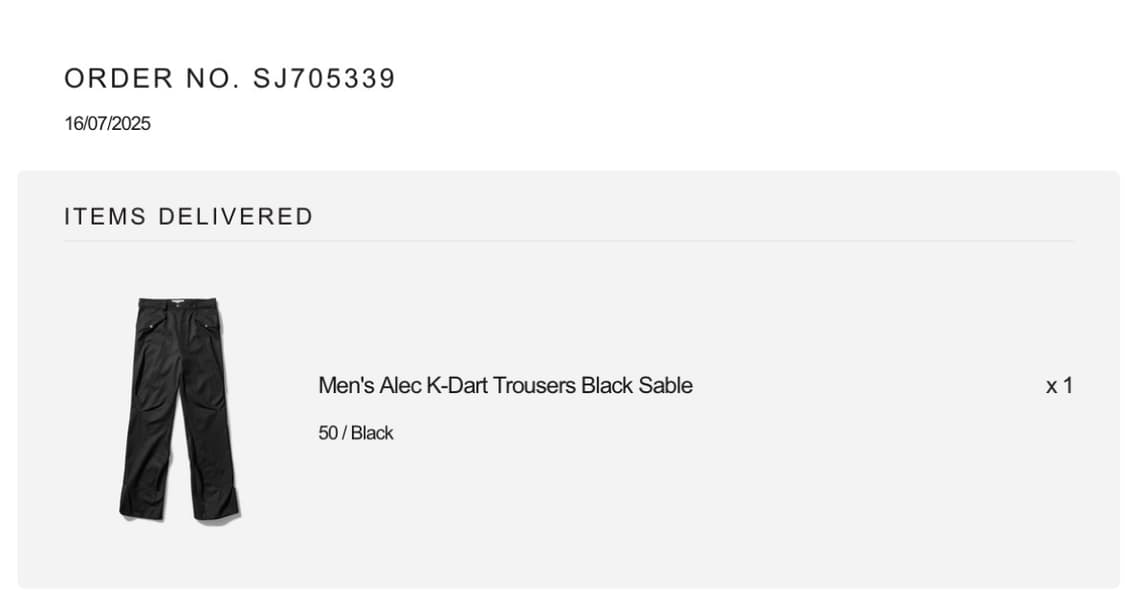Click the word Black in the size line
This screenshot has width=1125, height=612.
click(372, 433)
